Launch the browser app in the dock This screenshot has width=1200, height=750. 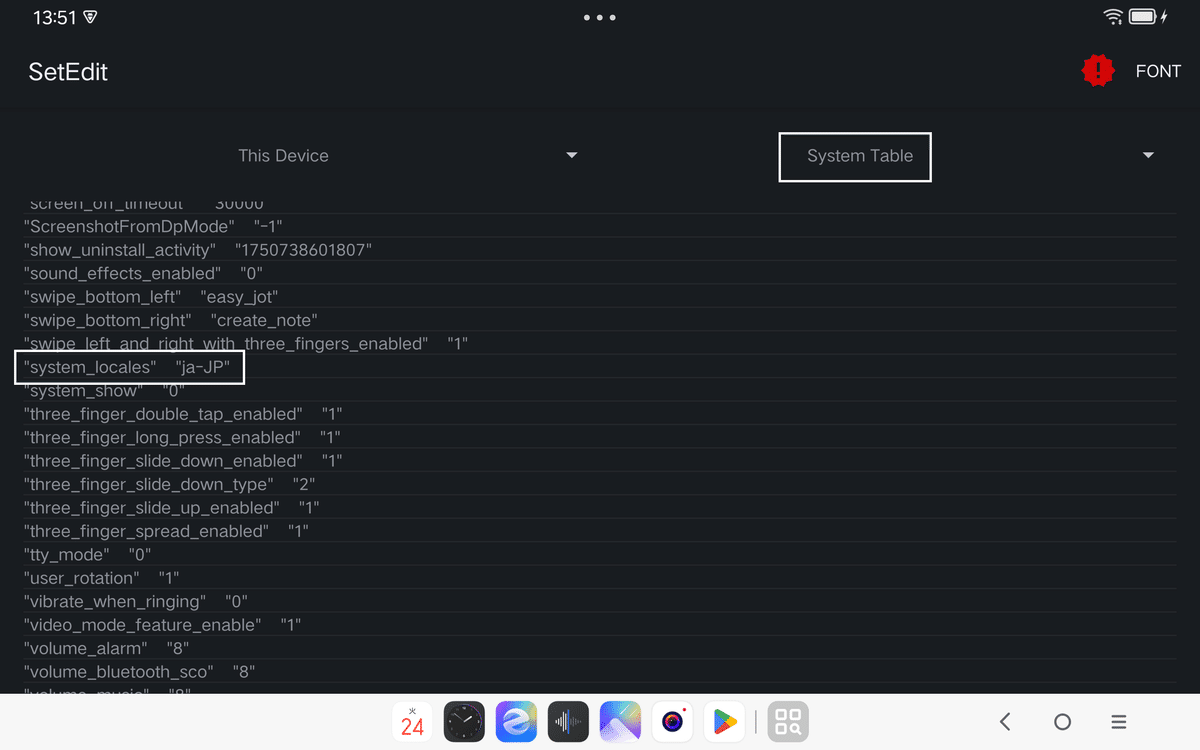pyautogui.click(x=516, y=721)
